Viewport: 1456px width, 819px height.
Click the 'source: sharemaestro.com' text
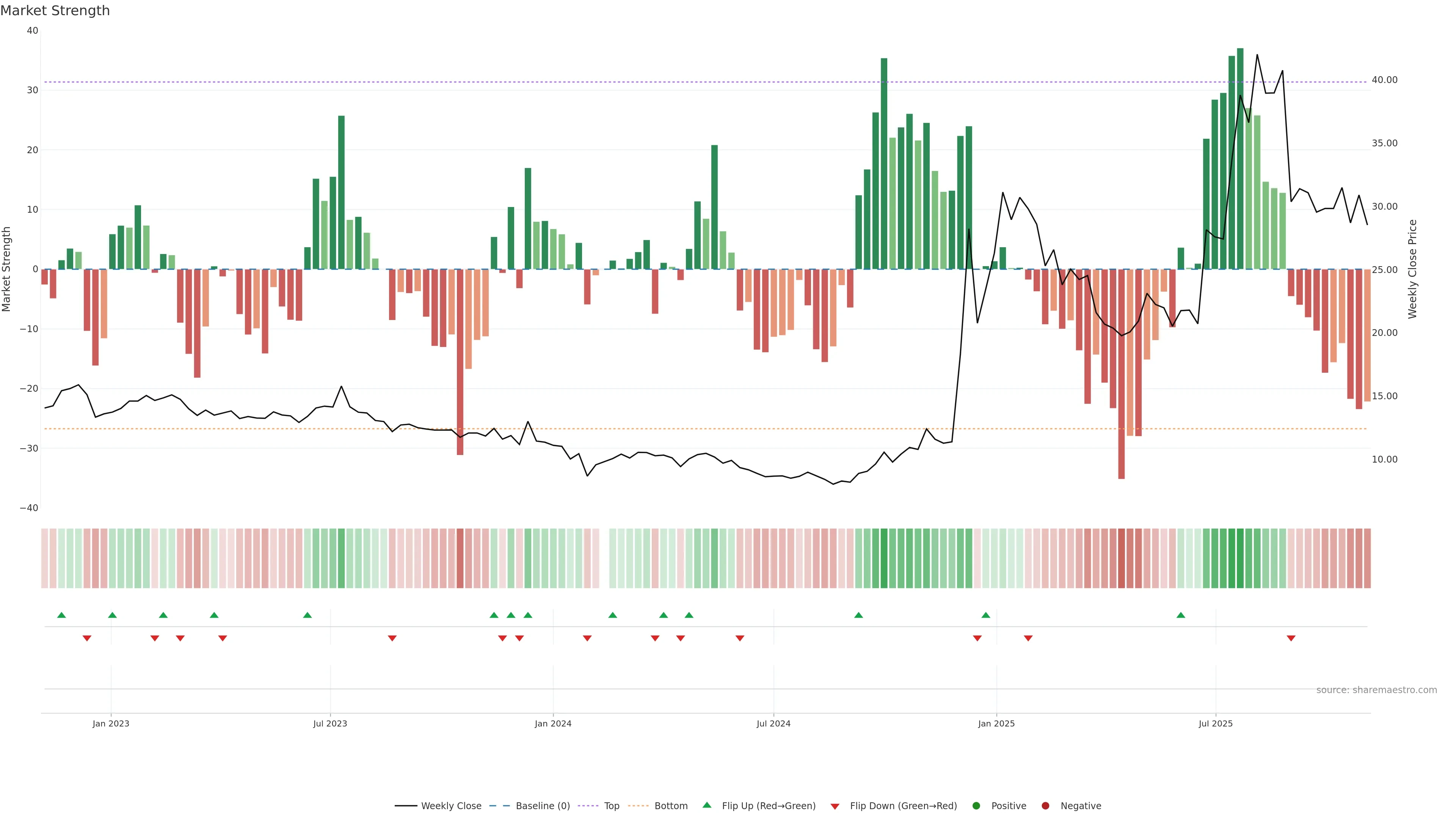(x=1376, y=690)
